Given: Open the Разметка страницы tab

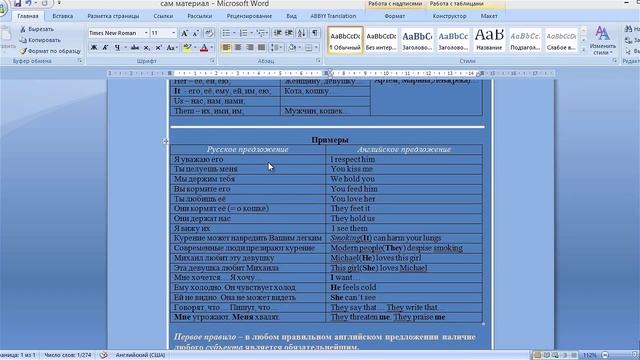Looking at the screenshot, I should pos(113,16).
